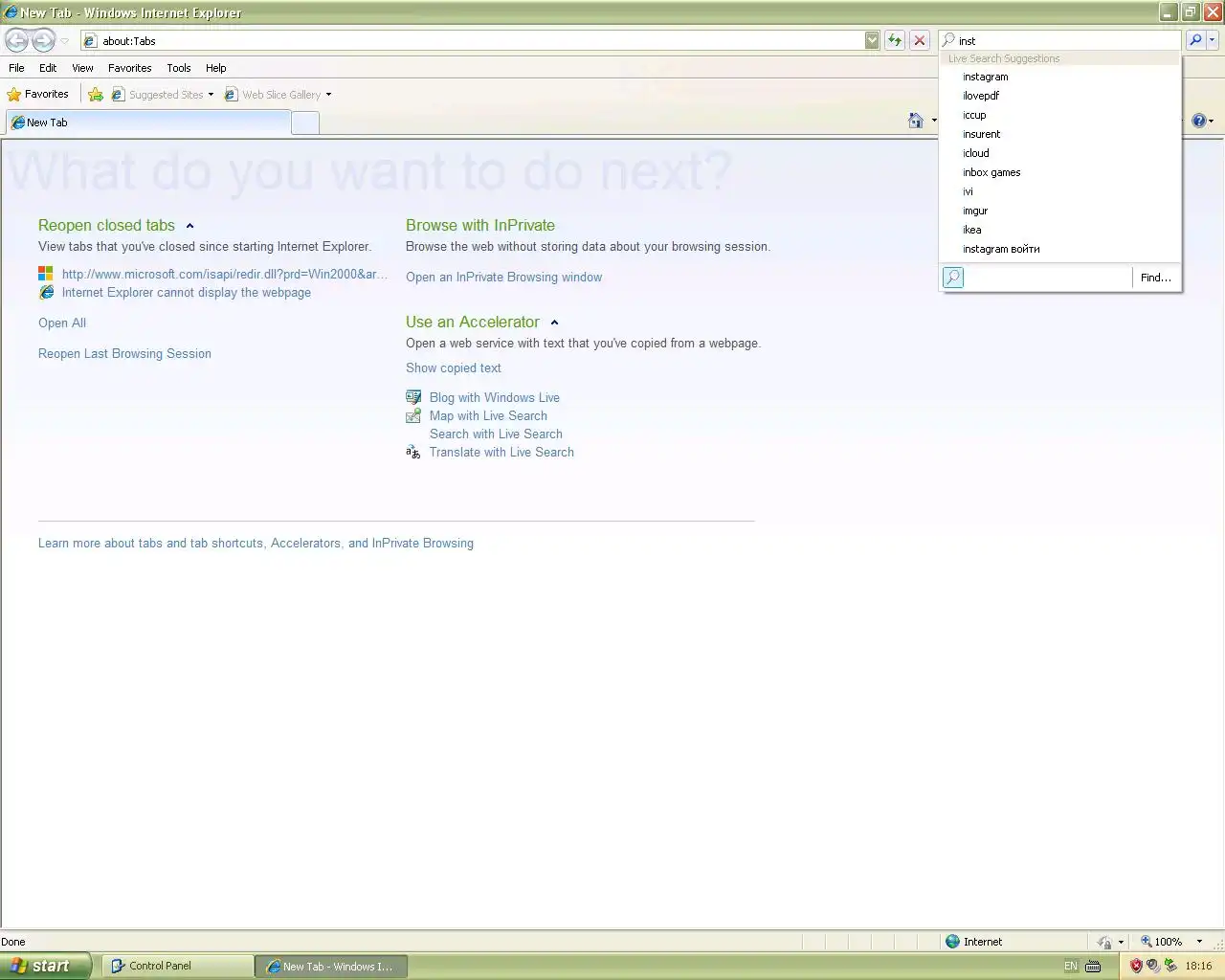Click the Web Slice Gallery page icon

click(x=231, y=95)
